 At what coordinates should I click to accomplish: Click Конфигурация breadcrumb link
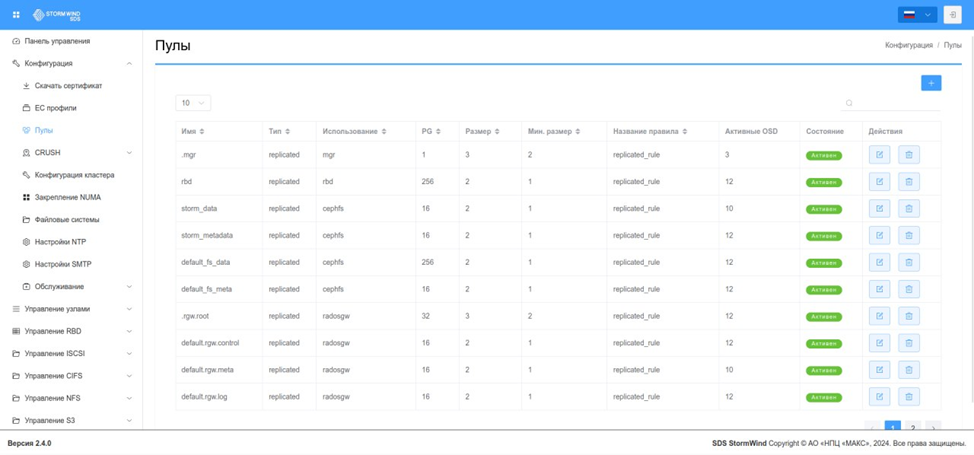click(909, 45)
